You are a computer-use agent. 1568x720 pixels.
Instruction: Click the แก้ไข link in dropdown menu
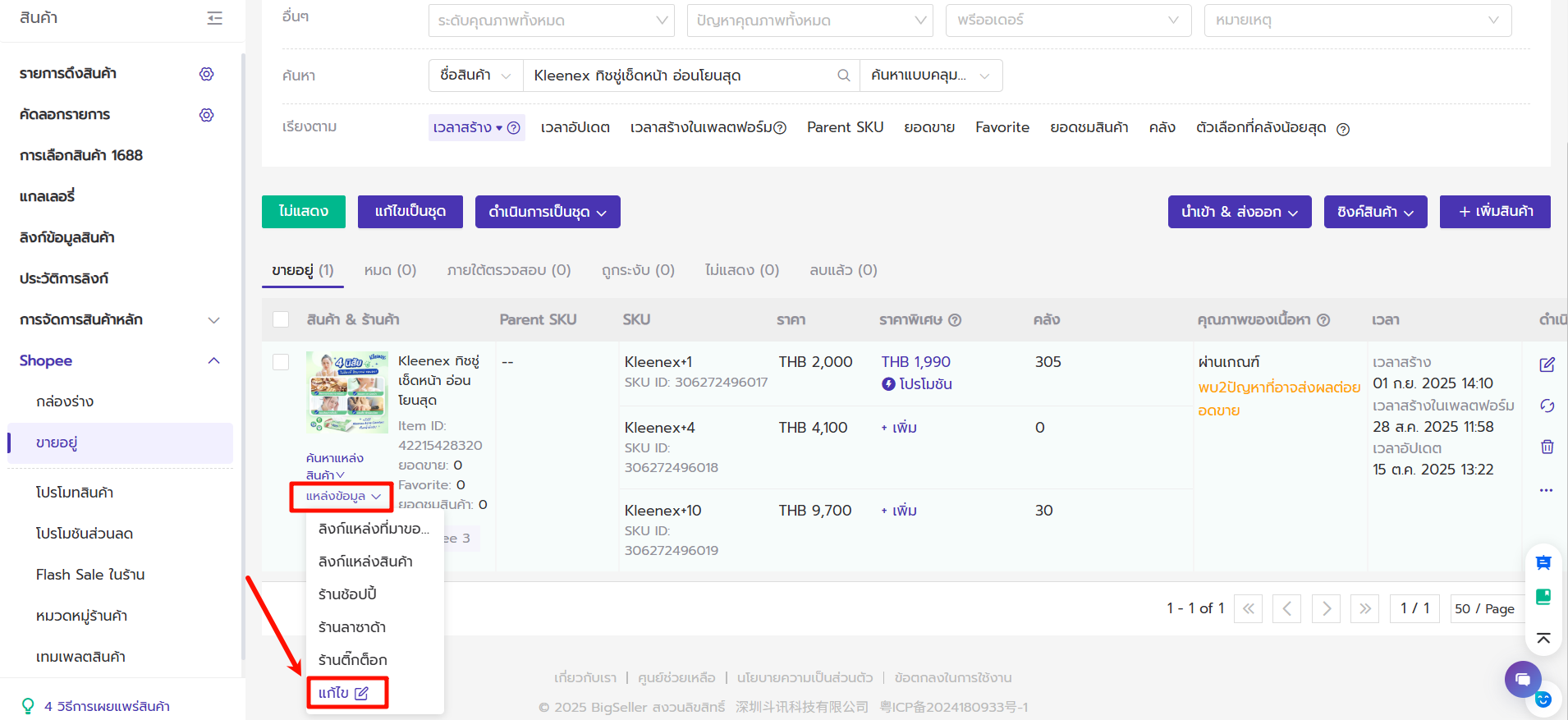tap(343, 693)
